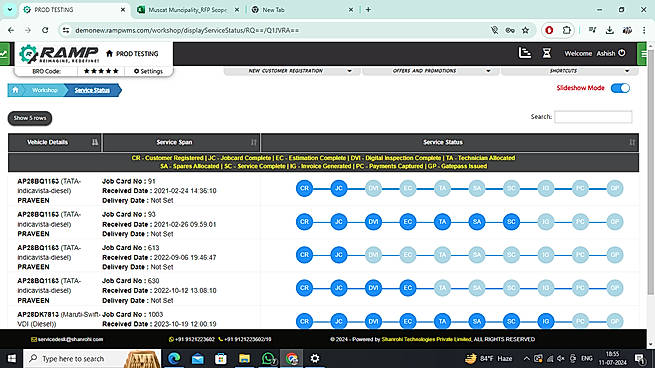Image resolution: width=655 pixels, height=368 pixels.
Task: Switch to the Muscat Municipality RFP tab
Action: coord(188,10)
